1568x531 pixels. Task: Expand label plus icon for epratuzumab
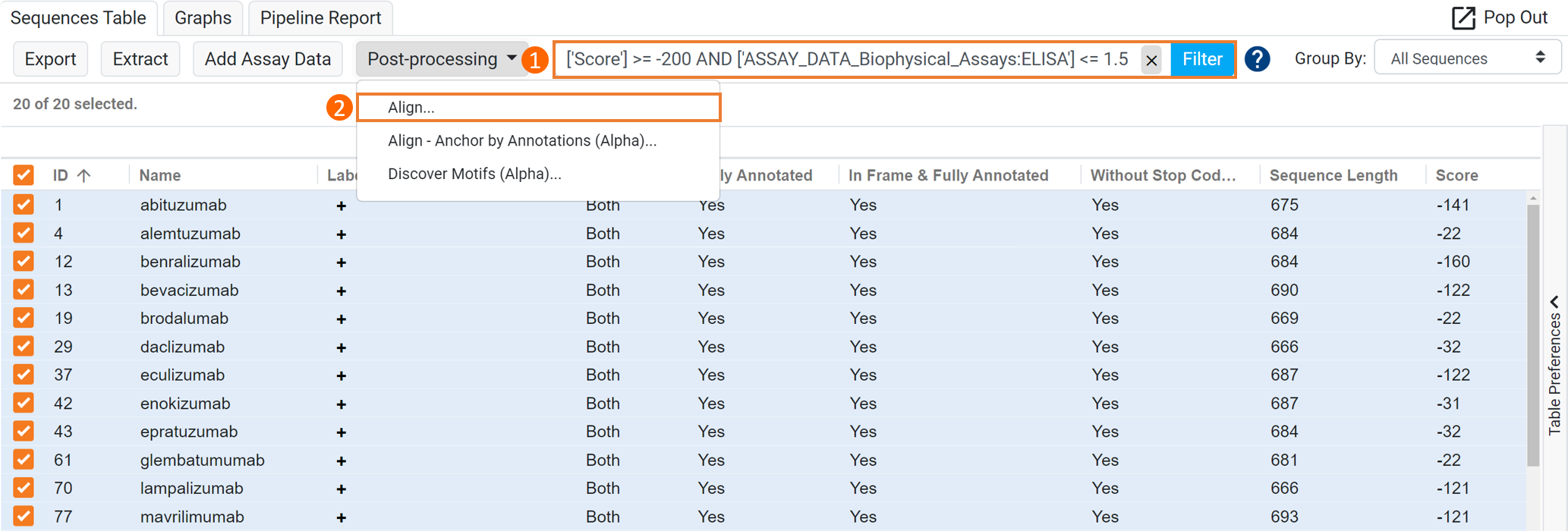click(342, 432)
